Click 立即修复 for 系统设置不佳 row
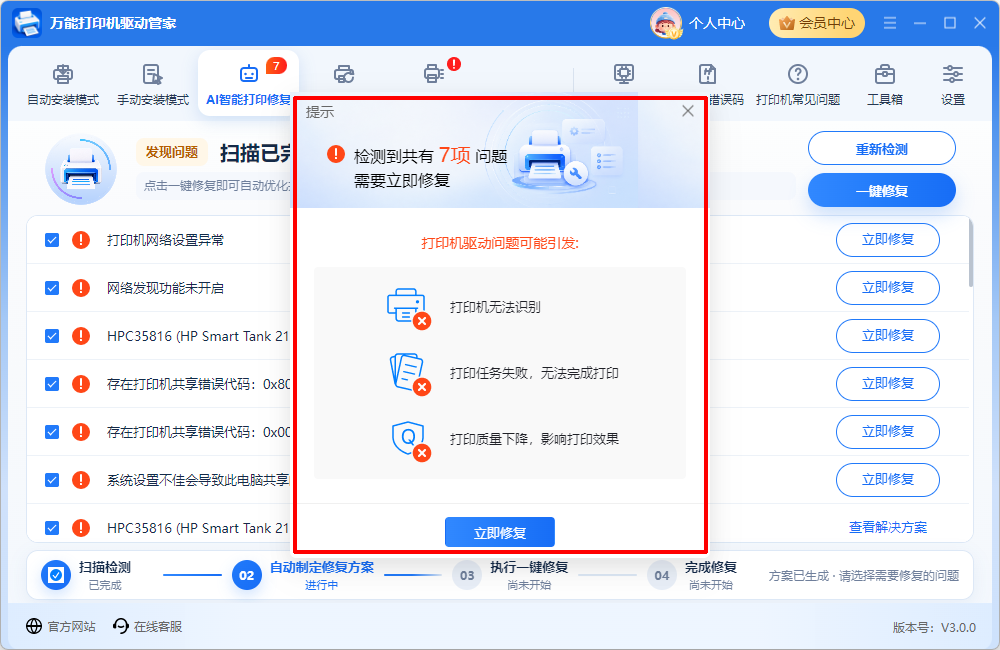The image size is (1000, 650). pos(888,480)
